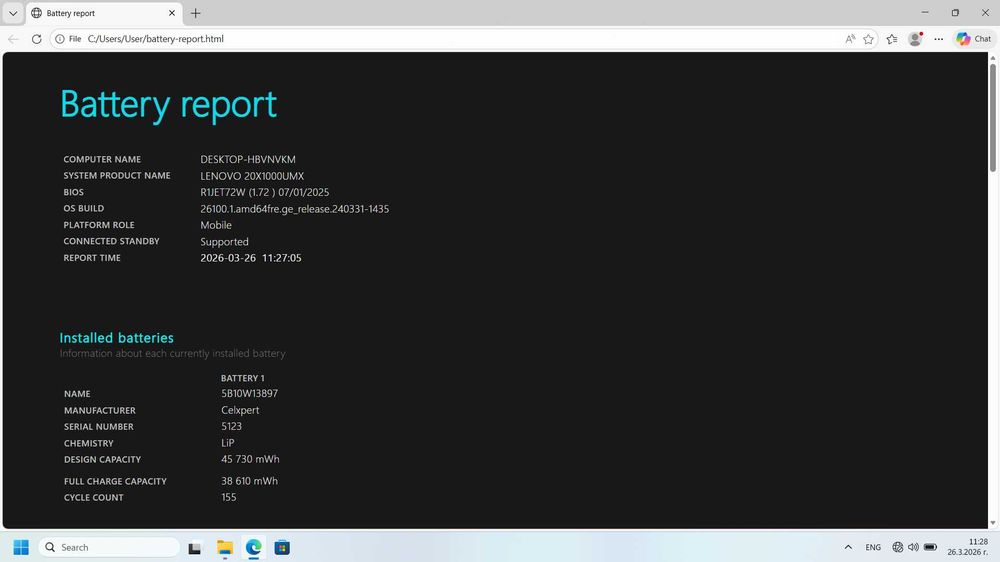Click the page vertical scrollbar thumb
1000x562 pixels.
992,117
